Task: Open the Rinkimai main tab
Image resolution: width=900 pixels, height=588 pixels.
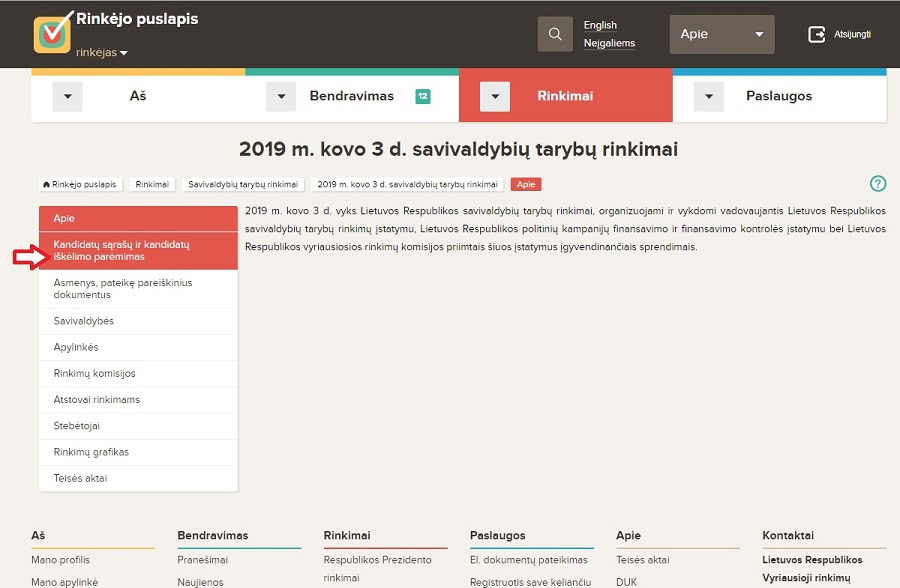Action: click(565, 96)
